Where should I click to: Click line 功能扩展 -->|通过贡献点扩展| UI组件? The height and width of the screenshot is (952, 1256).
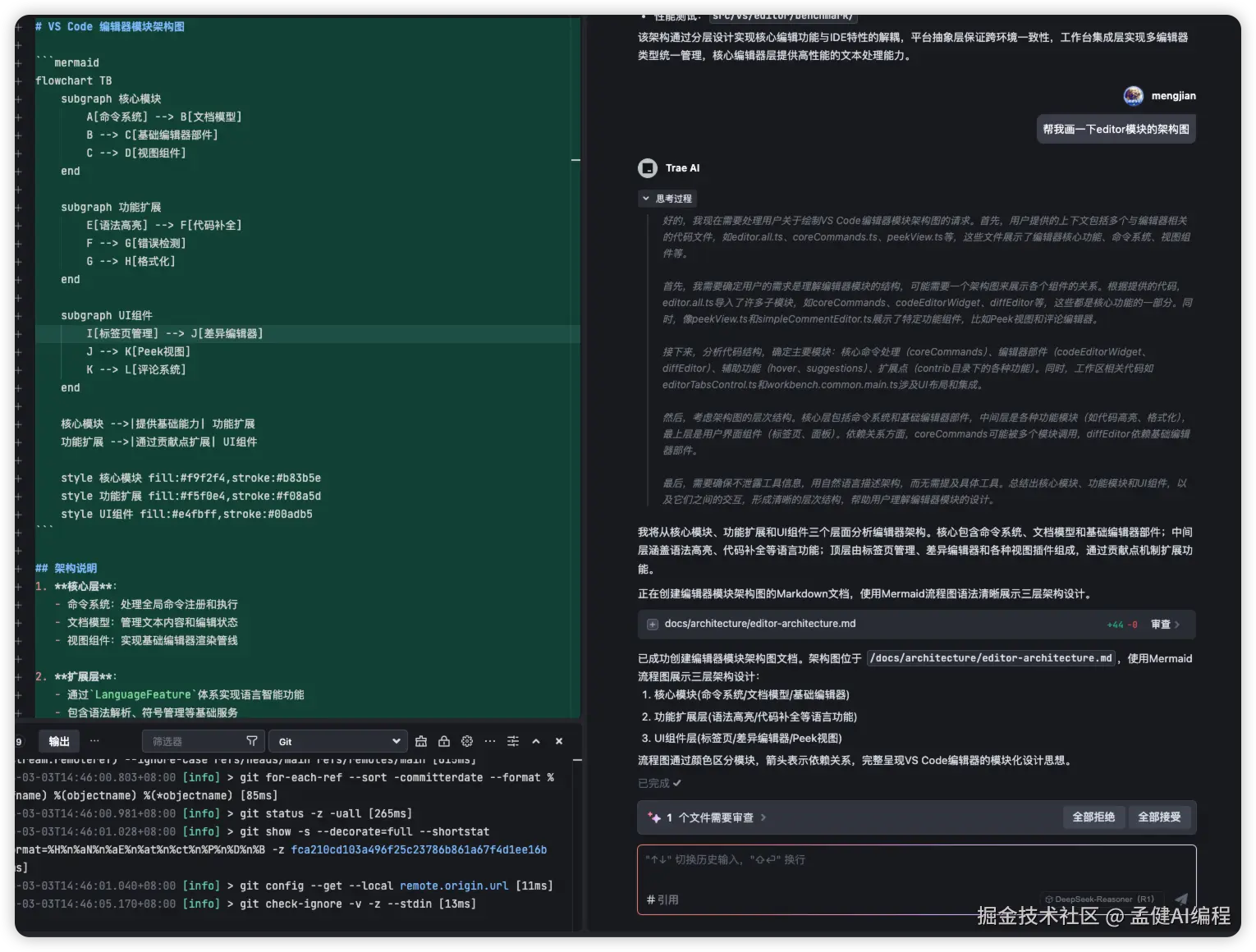[159, 442]
